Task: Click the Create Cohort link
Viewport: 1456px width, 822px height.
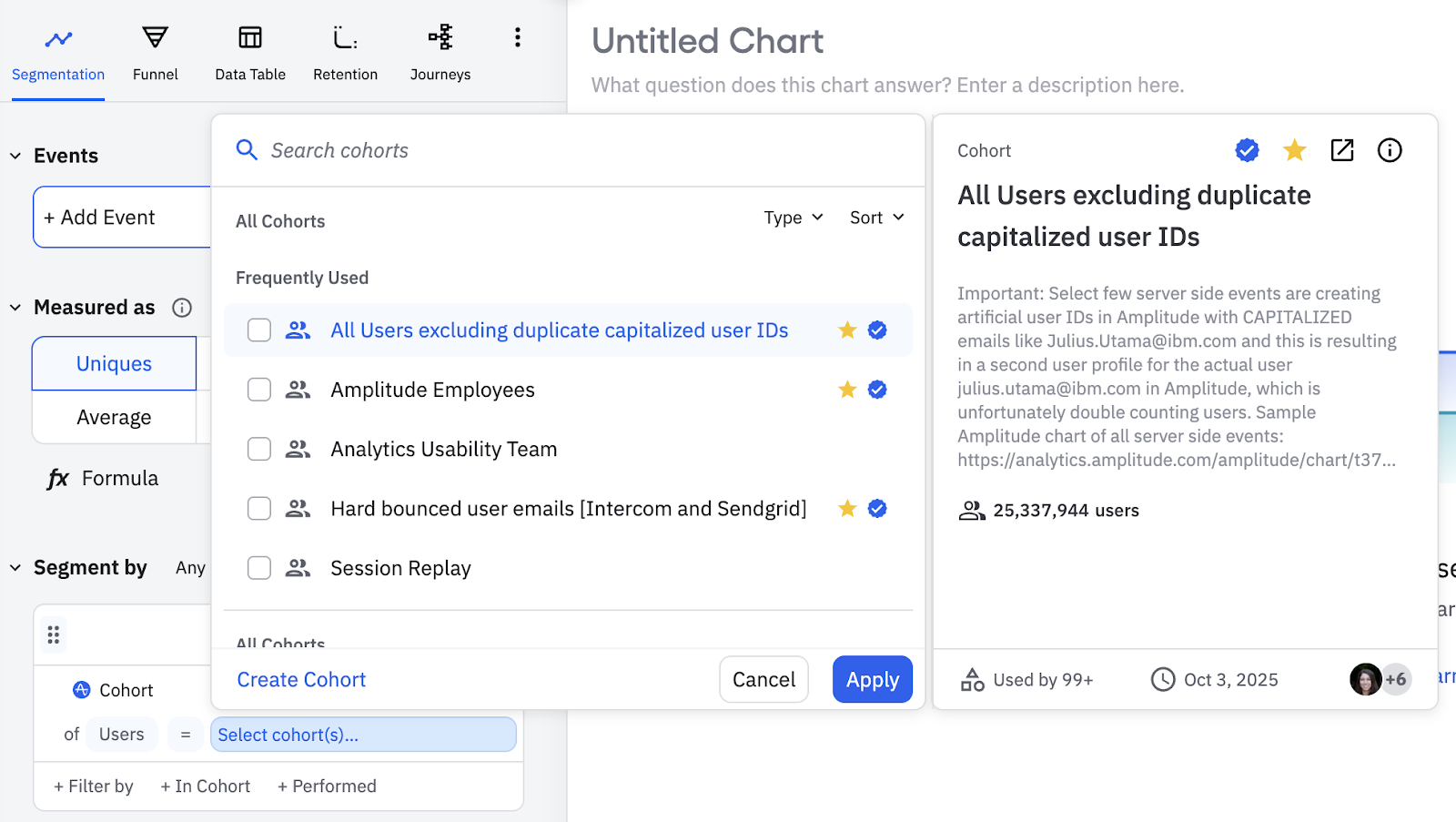Action: tap(301, 680)
